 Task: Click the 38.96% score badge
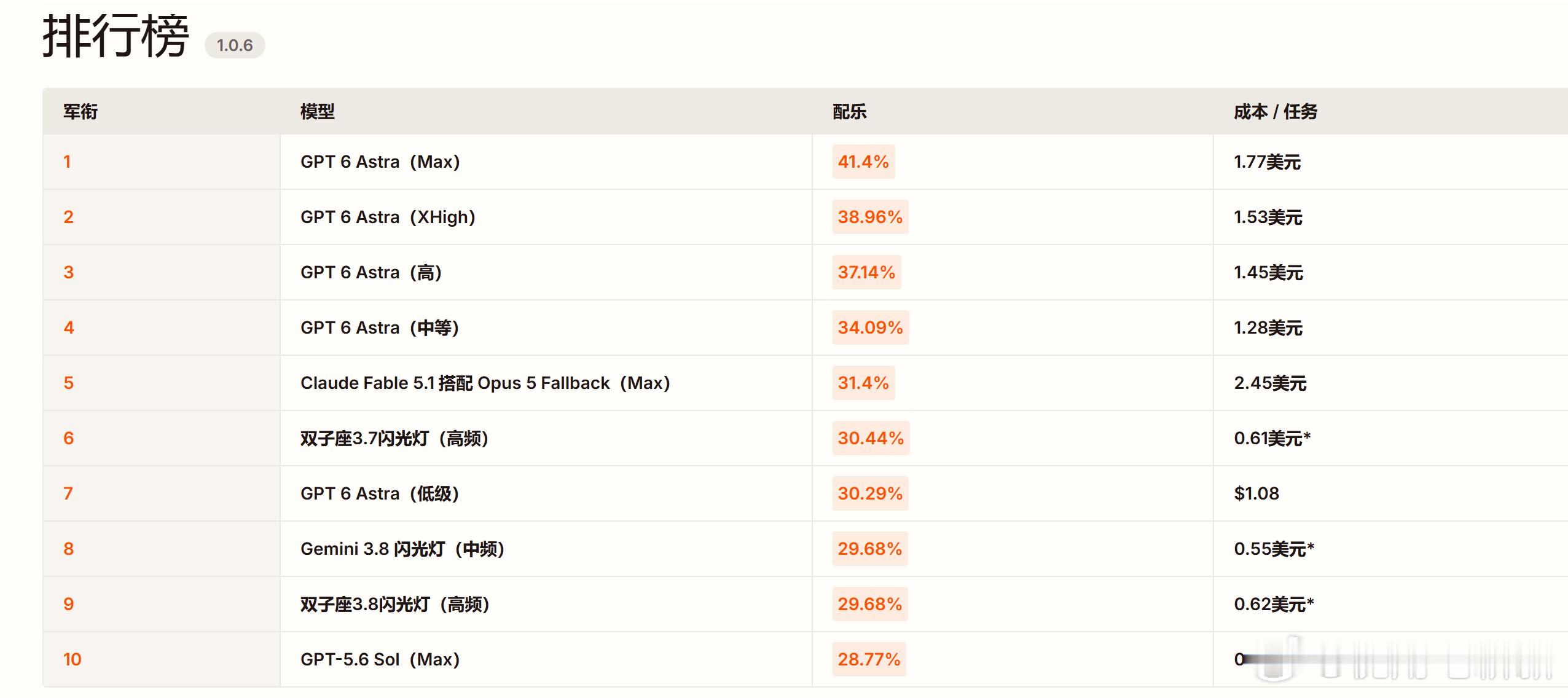[x=870, y=217]
